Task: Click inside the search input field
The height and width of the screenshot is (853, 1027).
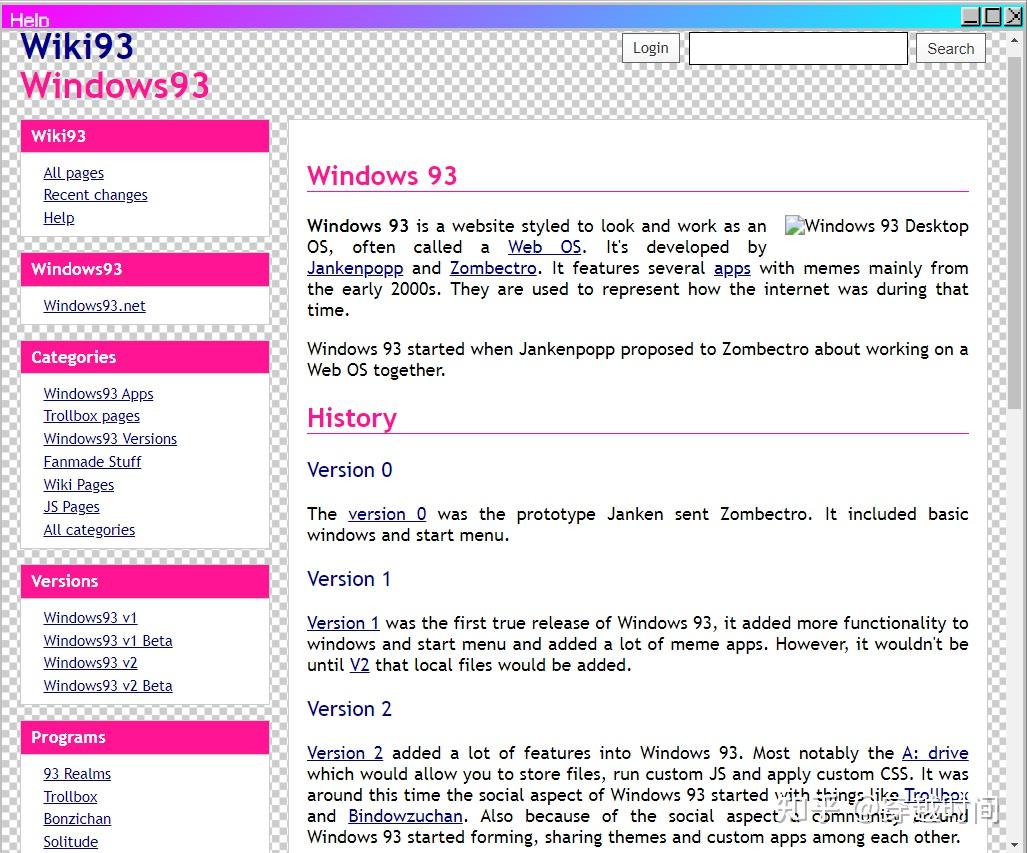Action: point(797,47)
